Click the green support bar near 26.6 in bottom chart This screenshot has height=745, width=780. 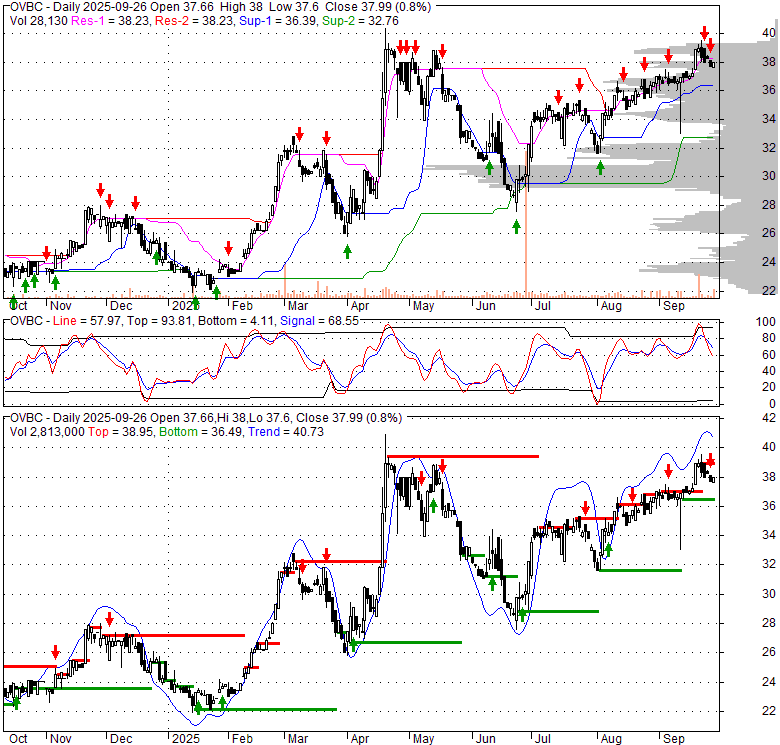pos(407,643)
